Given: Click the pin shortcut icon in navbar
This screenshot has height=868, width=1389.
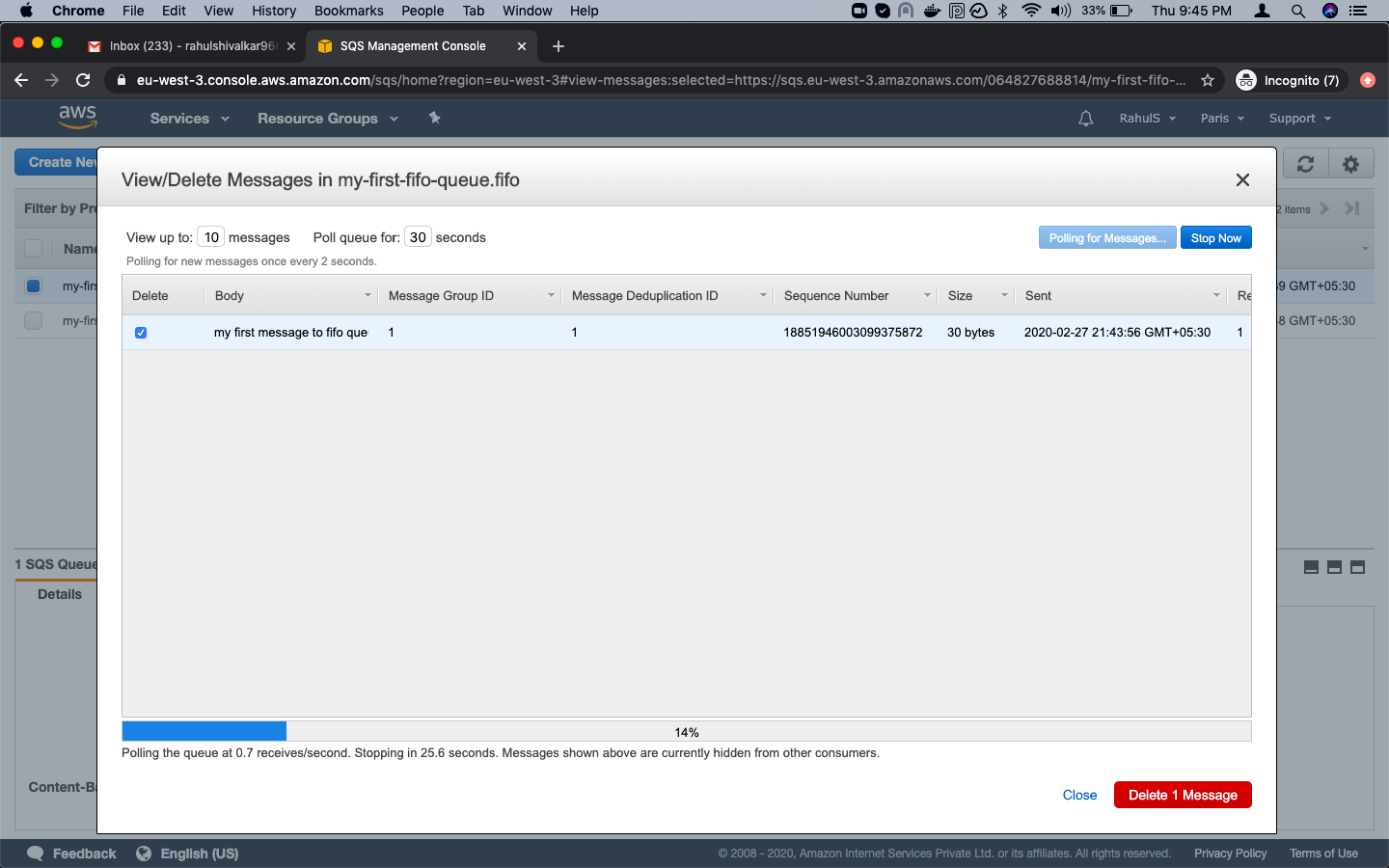Looking at the screenshot, I should coord(434,118).
